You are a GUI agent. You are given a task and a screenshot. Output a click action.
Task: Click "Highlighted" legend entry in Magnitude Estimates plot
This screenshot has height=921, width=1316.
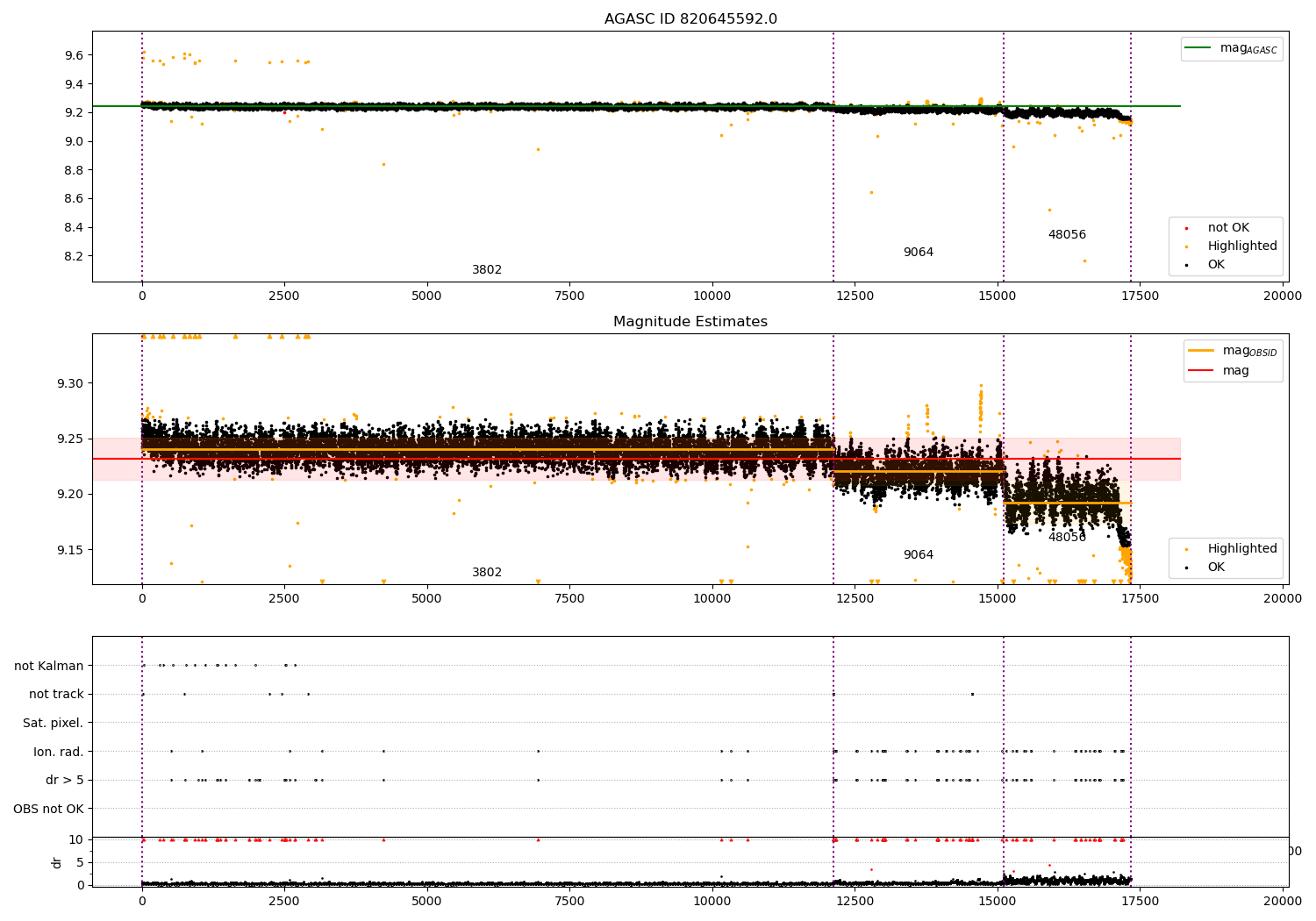[1242, 549]
